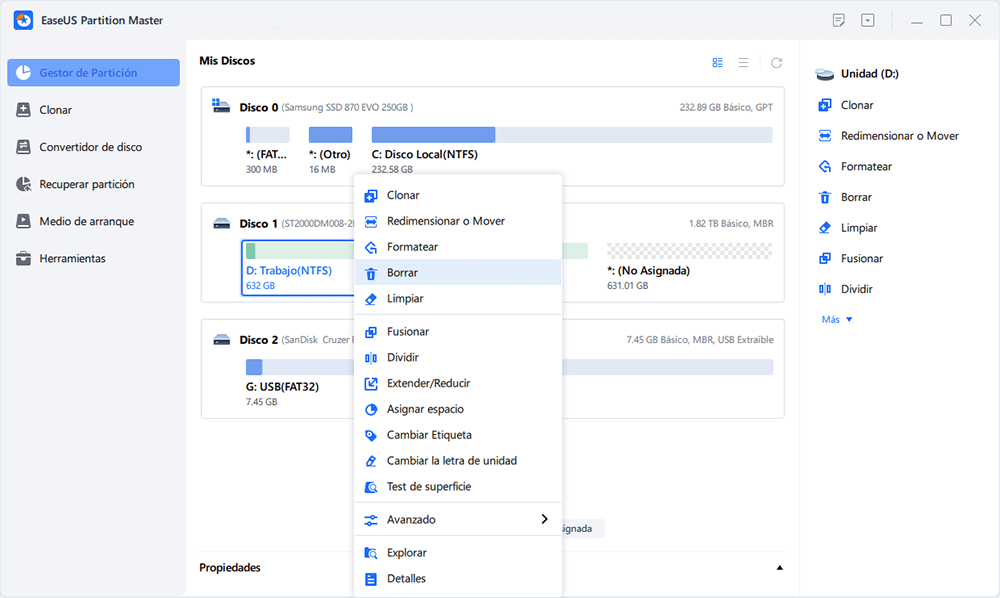1000x598 pixels.
Task: Open Gestor de Partición in sidebar
Action: (x=93, y=73)
